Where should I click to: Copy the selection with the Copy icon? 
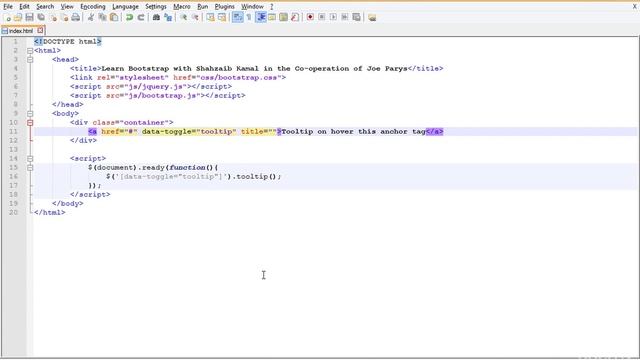click(102, 18)
